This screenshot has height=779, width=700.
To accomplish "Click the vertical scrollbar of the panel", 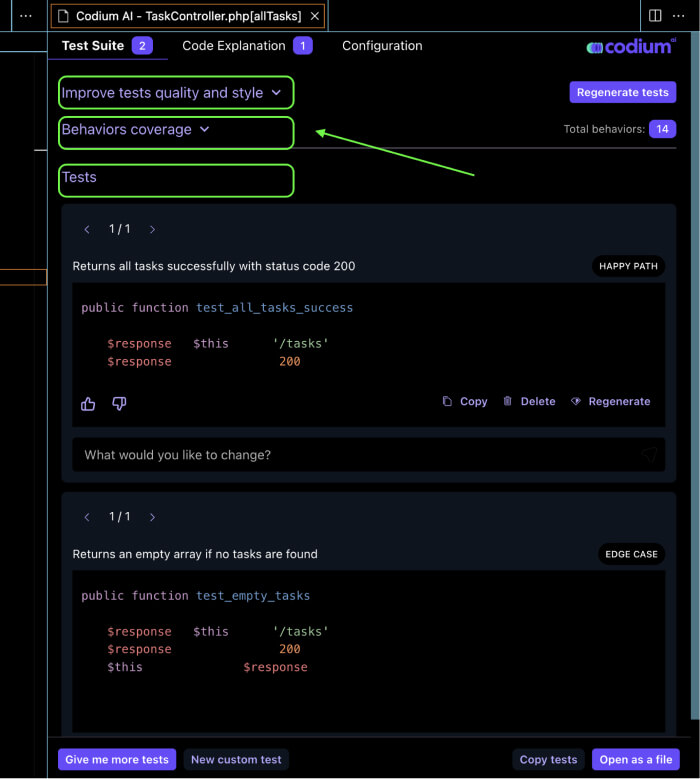I will coord(695,378).
